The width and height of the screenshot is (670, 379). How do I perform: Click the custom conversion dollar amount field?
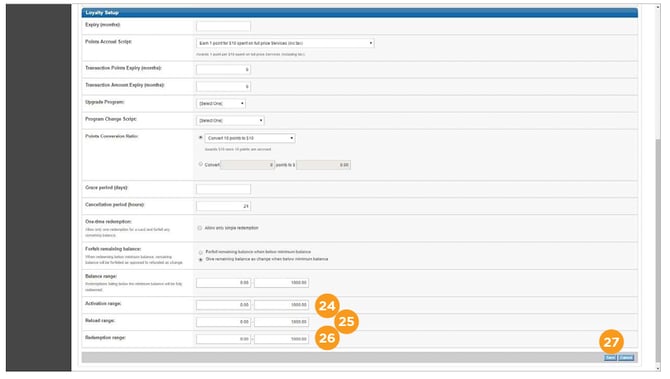pos(323,165)
